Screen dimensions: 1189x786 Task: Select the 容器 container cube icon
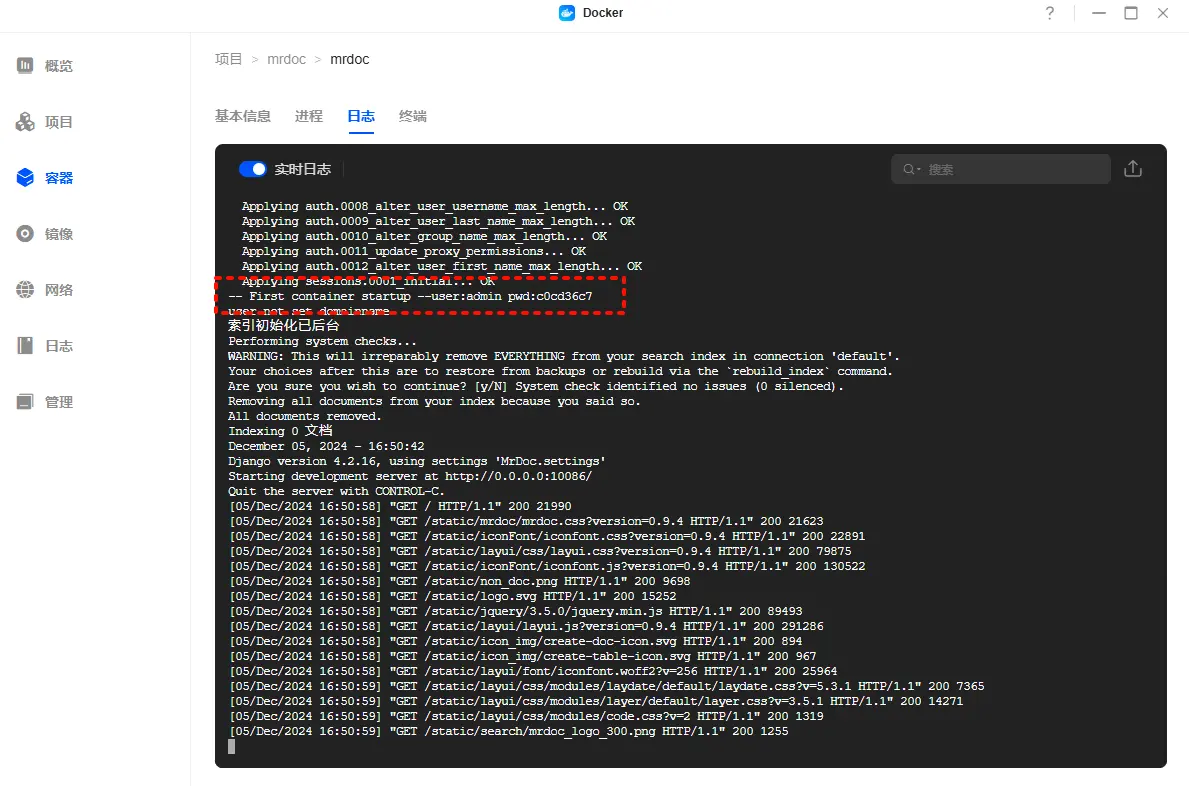click(x=26, y=178)
